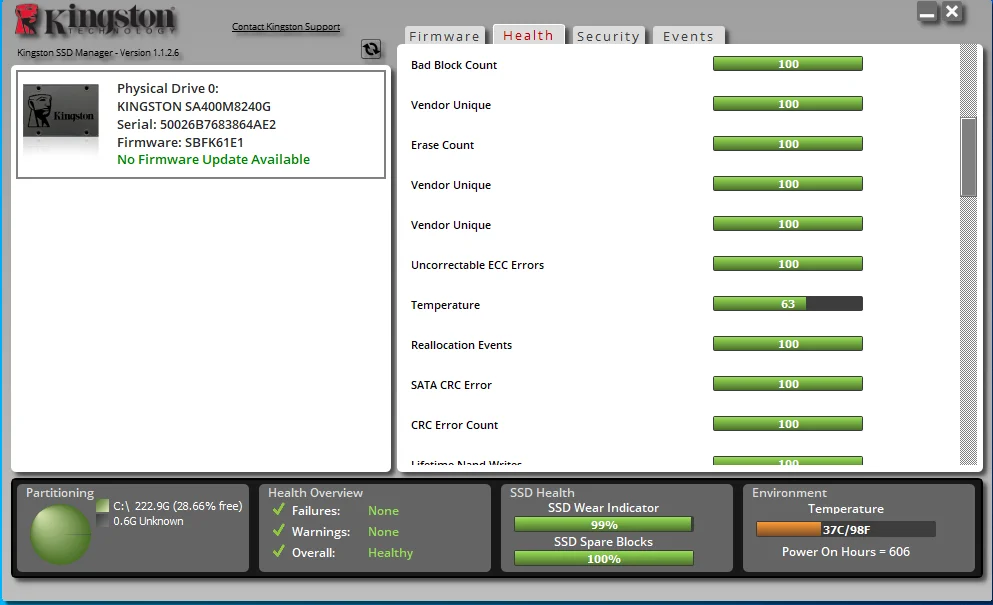Click the 37C/98F environment temperature bar
Viewport: 993px width, 605px height.
tap(845, 529)
